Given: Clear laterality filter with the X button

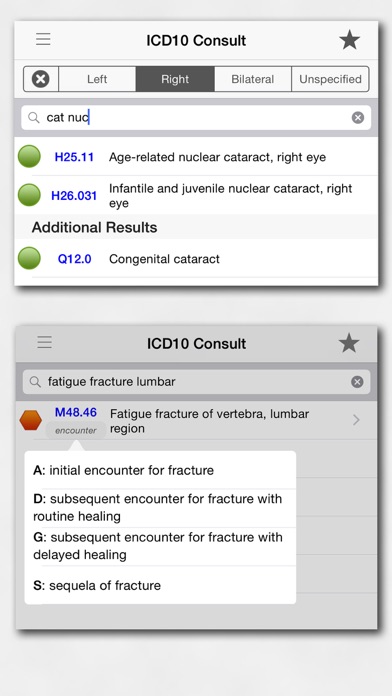Looking at the screenshot, I should (40, 79).
